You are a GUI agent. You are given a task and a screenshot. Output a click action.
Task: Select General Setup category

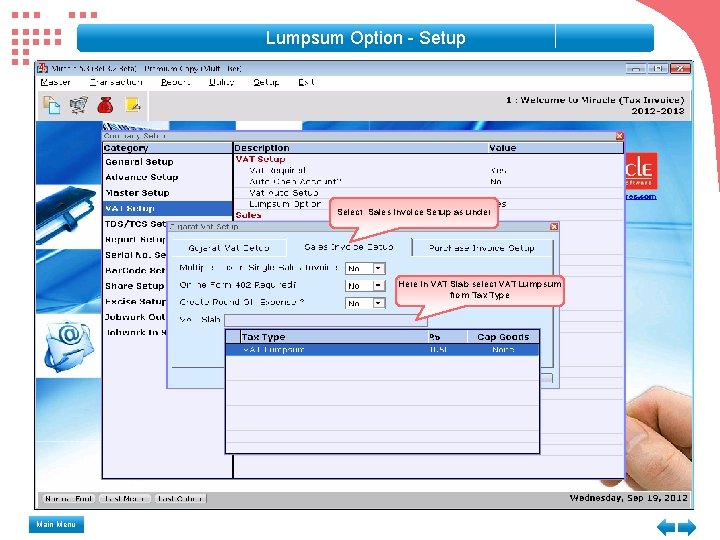139,162
